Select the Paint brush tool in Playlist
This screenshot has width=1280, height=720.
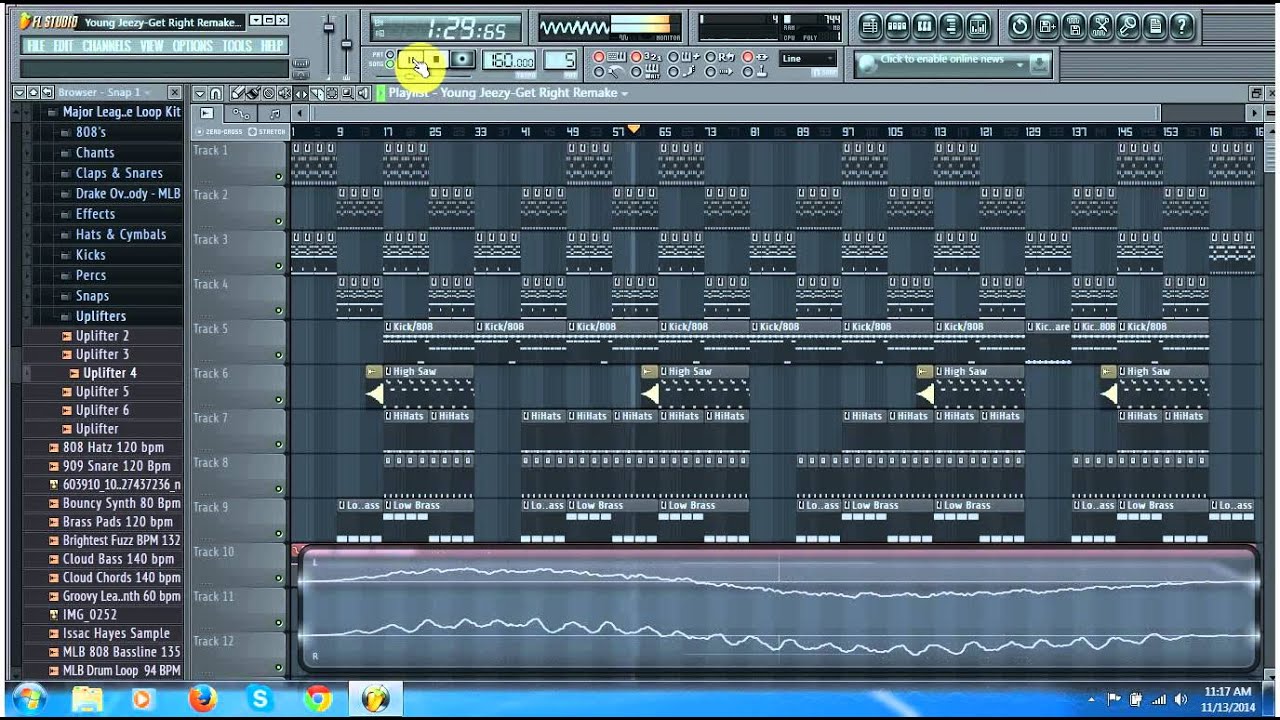pyautogui.click(x=253, y=93)
